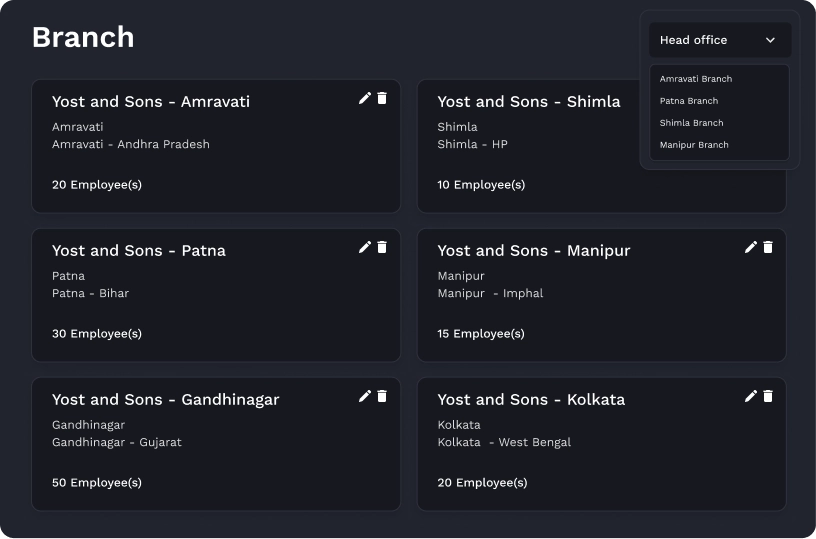Edit the Yost and Sons - Kolkata branch
This screenshot has width=816, height=539.
751,396
